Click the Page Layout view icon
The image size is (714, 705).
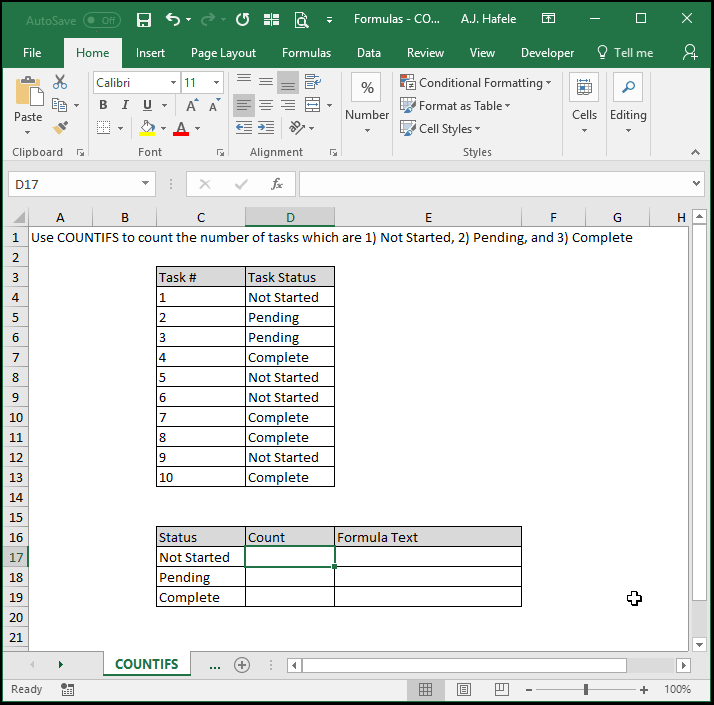(464, 690)
